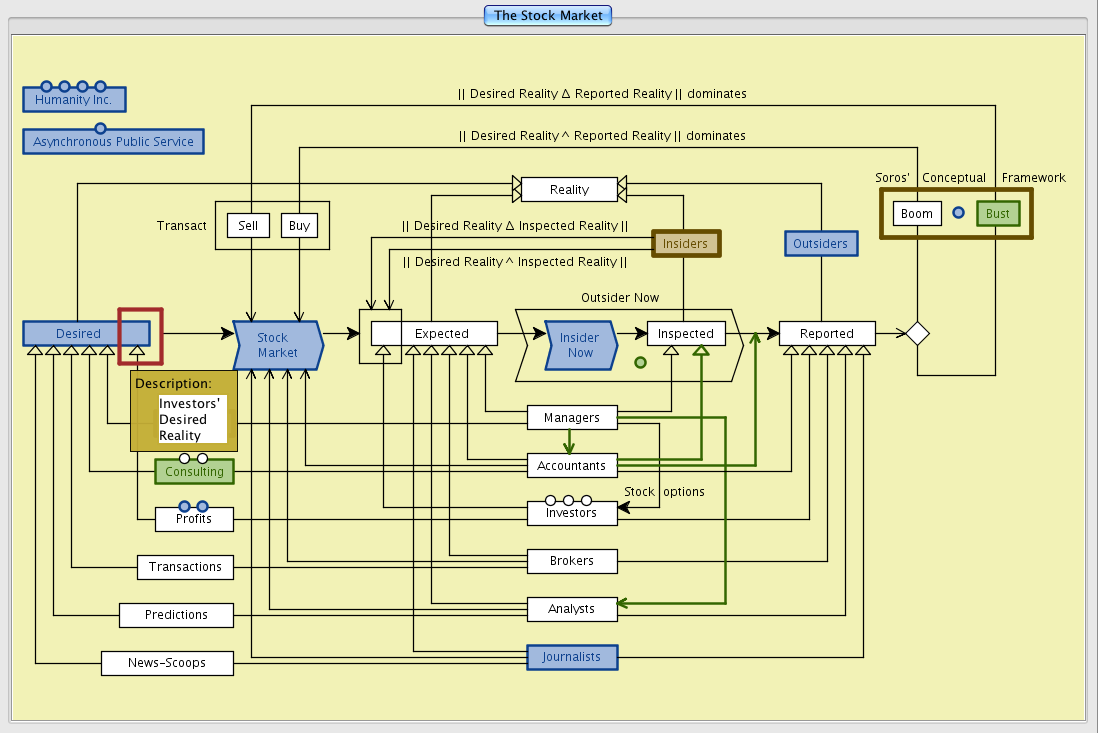Click the blue circle between Boom and Bust
Viewport: 1098px width, 733px height.
tap(958, 213)
